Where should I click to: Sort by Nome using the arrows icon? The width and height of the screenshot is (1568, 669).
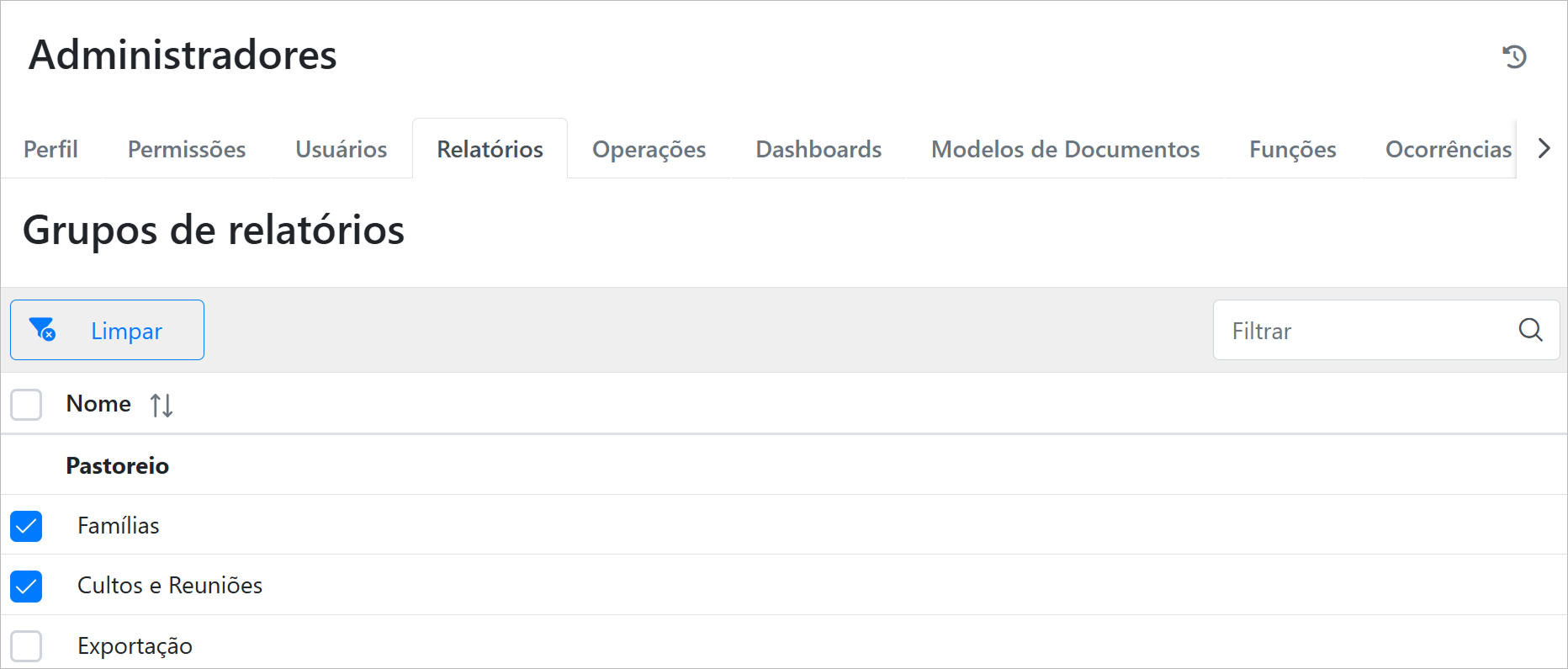point(162,406)
